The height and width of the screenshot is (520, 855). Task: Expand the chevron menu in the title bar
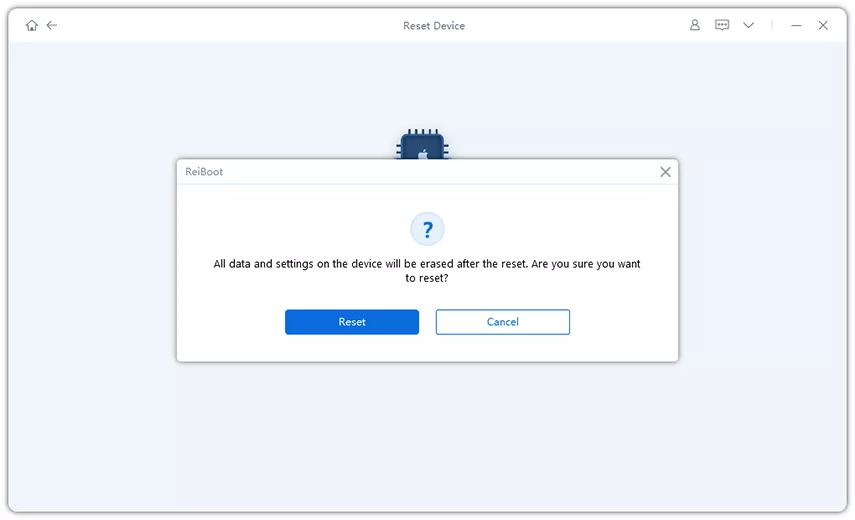(748, 25)
